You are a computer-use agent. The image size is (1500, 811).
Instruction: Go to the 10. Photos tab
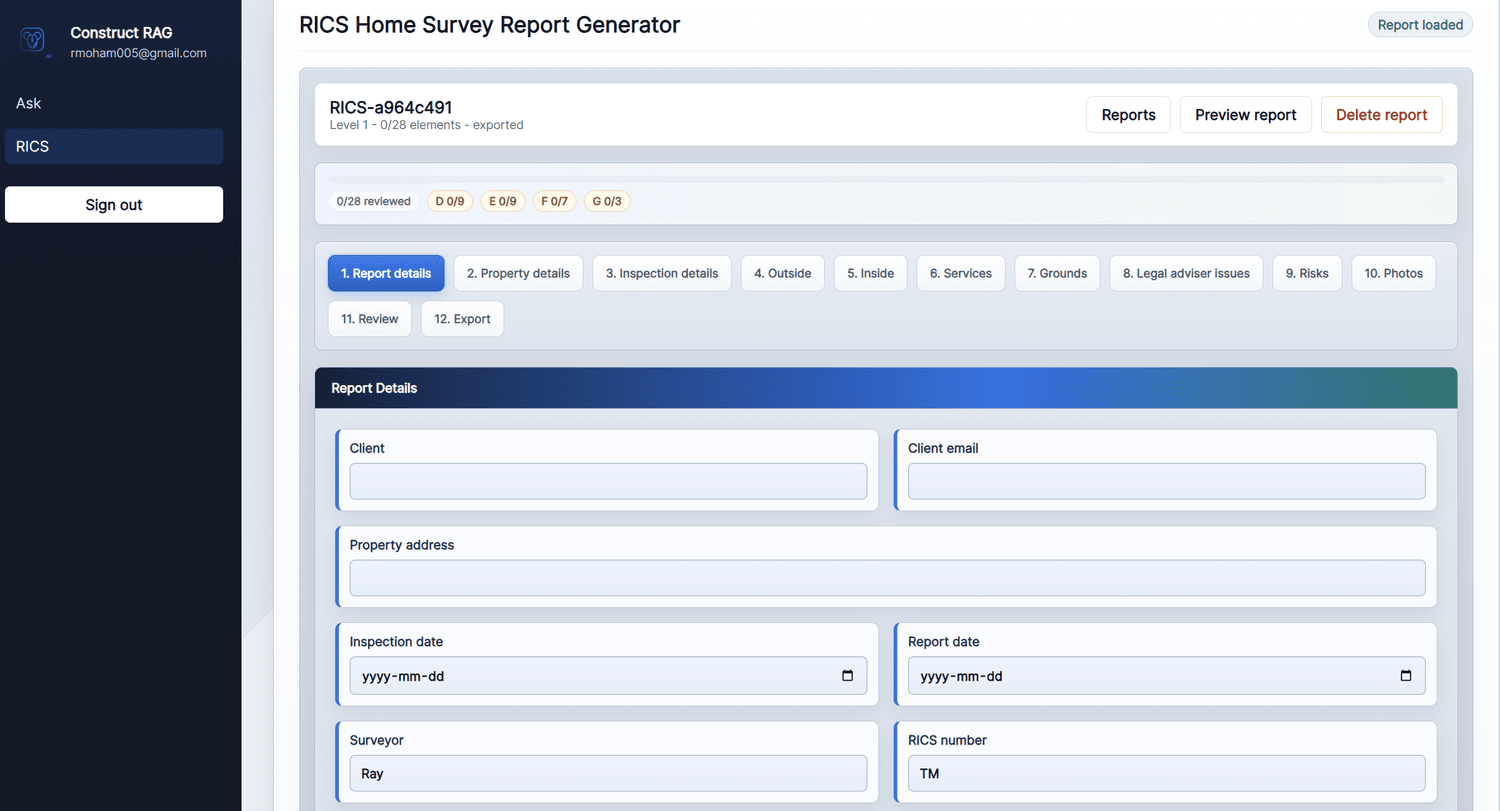point(1393,273)
